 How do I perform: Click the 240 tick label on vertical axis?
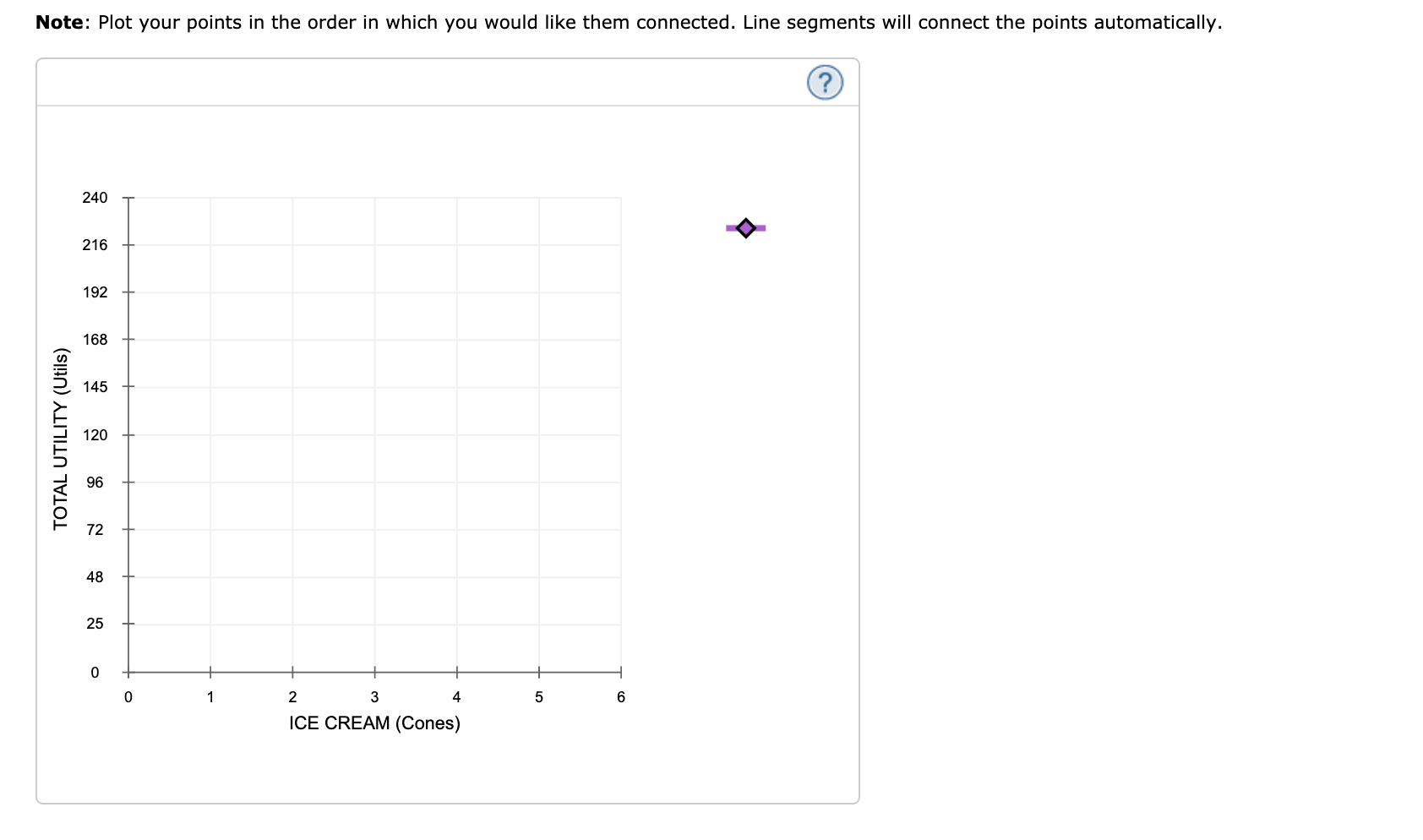click(95, 197)
